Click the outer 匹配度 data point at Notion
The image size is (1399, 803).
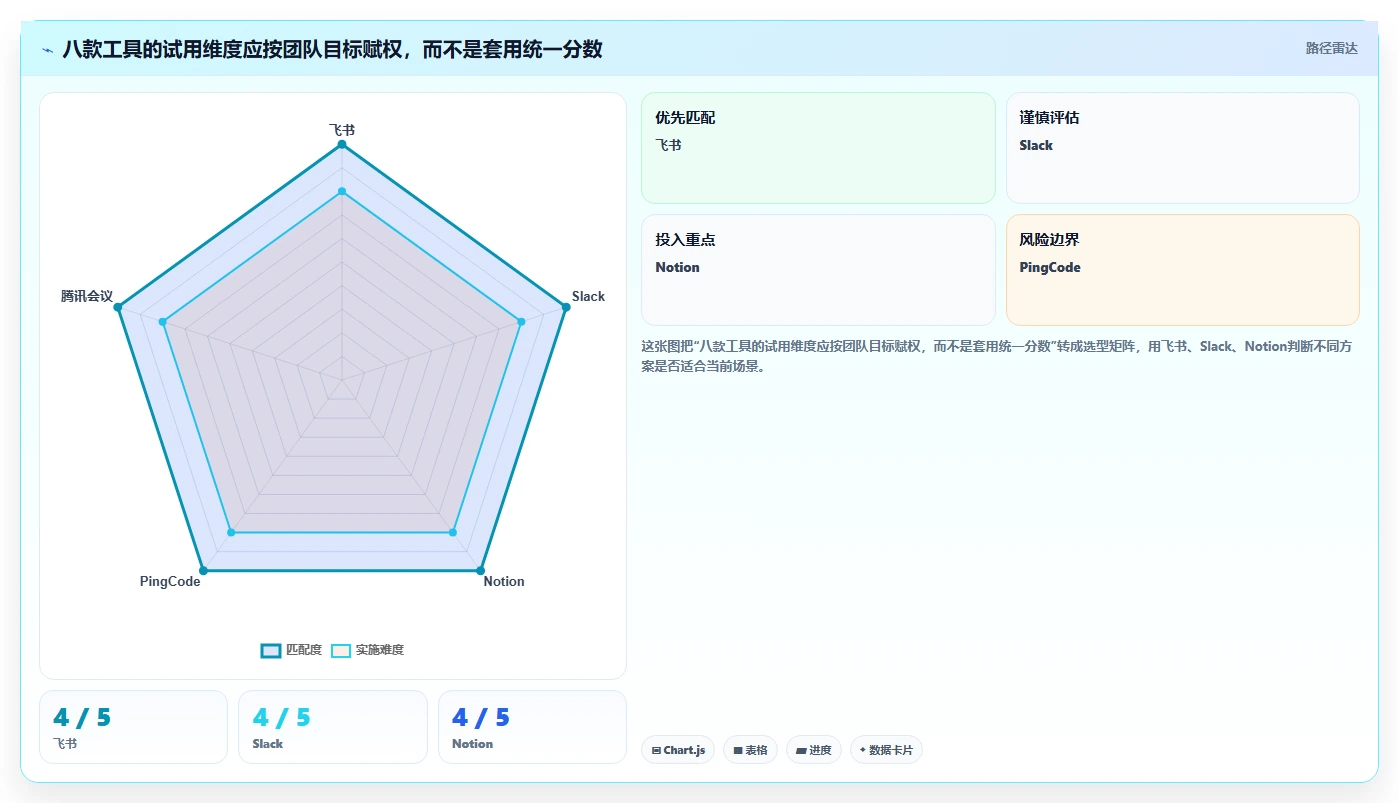(480, 571)
